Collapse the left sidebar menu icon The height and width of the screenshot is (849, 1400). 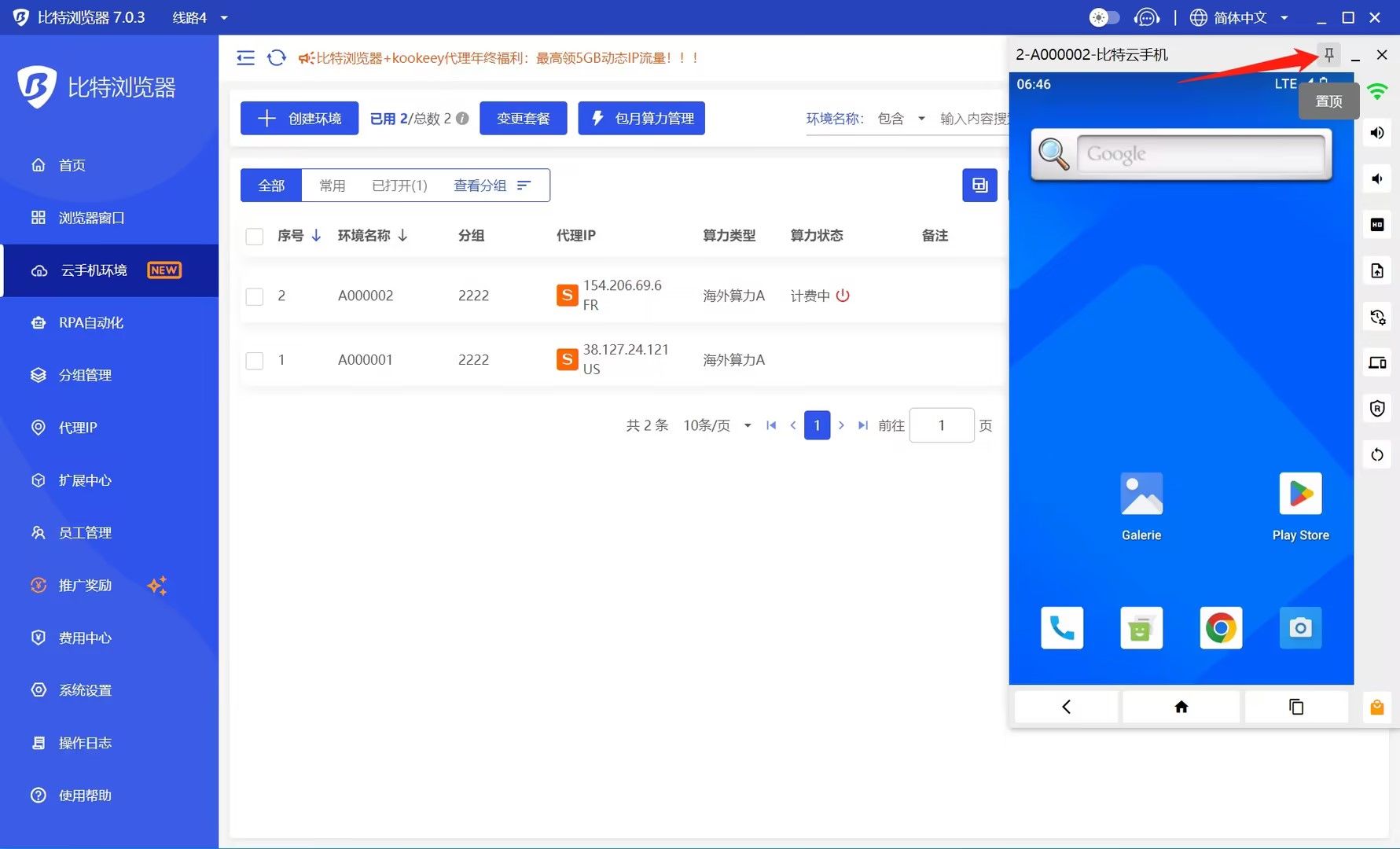tap(245, 57)
